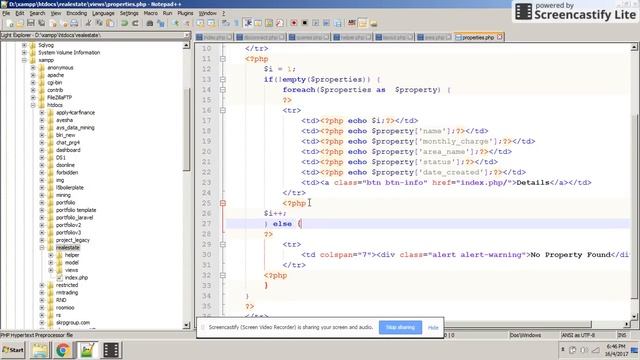
Task: Hide the Screencastify sharing notice
Action: click(x=433, y=327)
